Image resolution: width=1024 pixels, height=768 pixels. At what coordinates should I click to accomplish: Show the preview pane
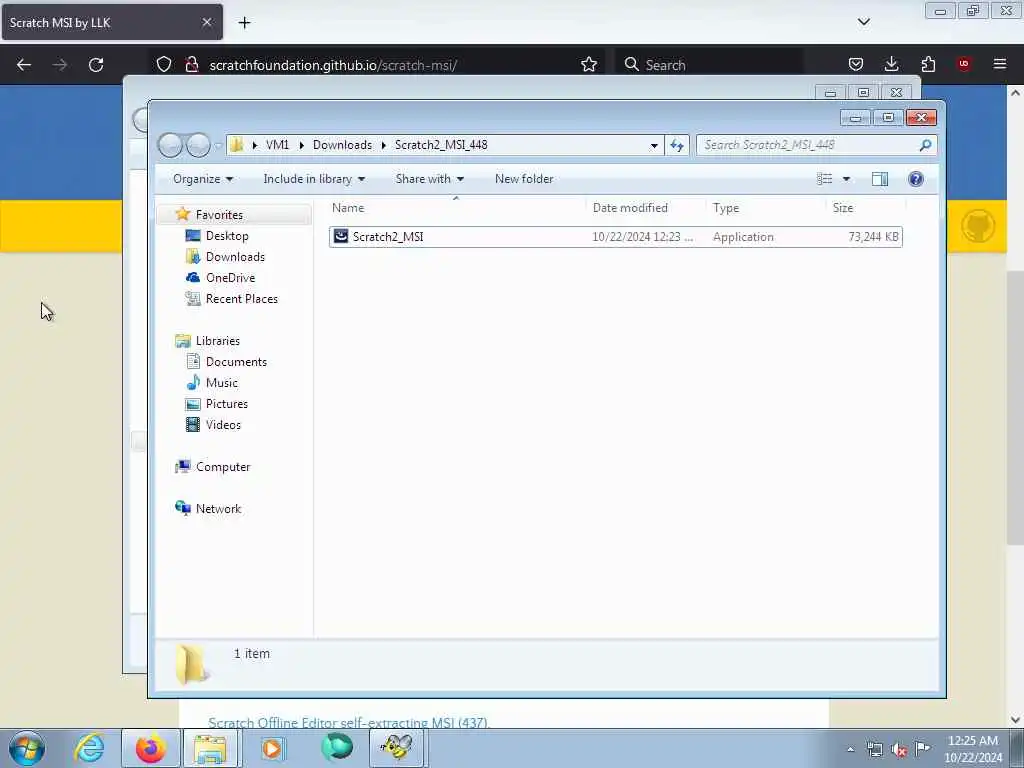click(x=880, y=179)
